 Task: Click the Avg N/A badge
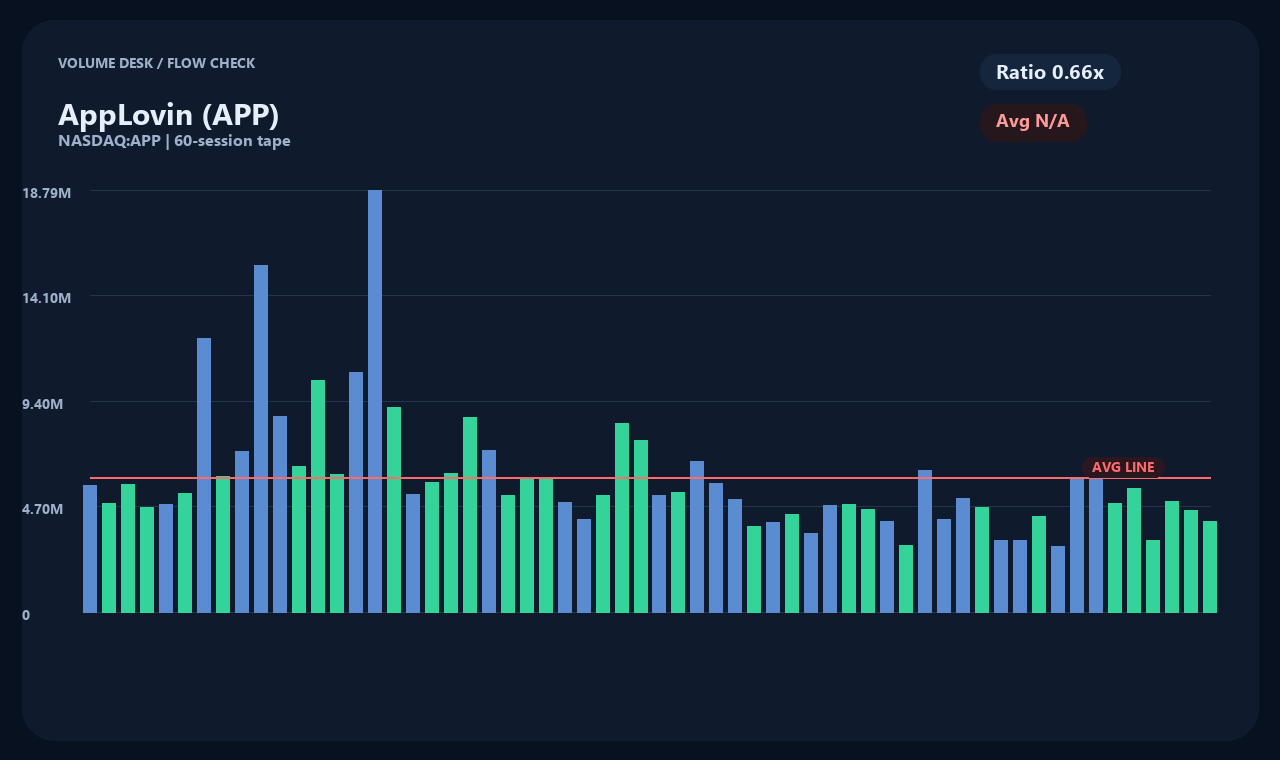1034,122
